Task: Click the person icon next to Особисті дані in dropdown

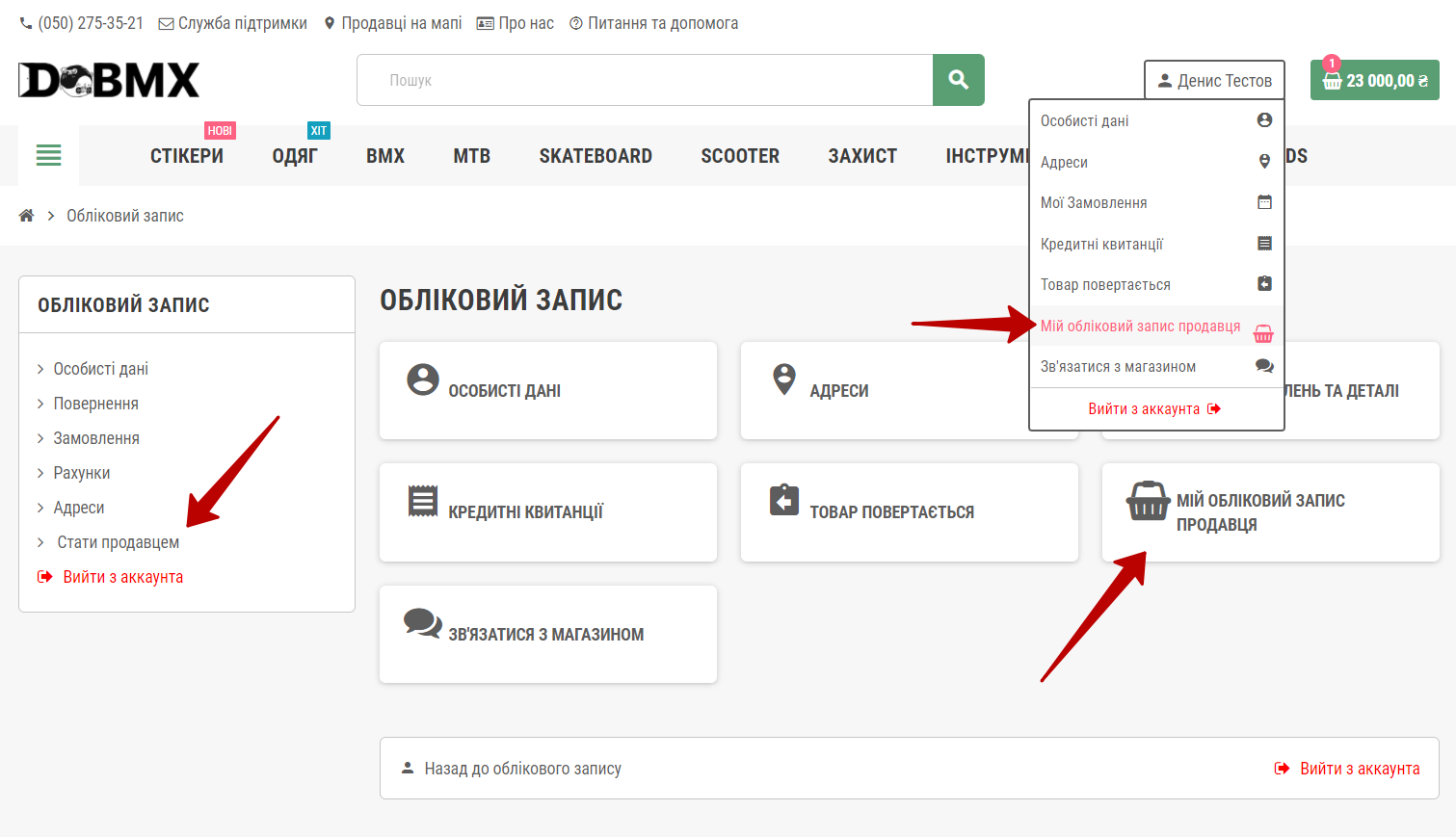Action: 1264,120
